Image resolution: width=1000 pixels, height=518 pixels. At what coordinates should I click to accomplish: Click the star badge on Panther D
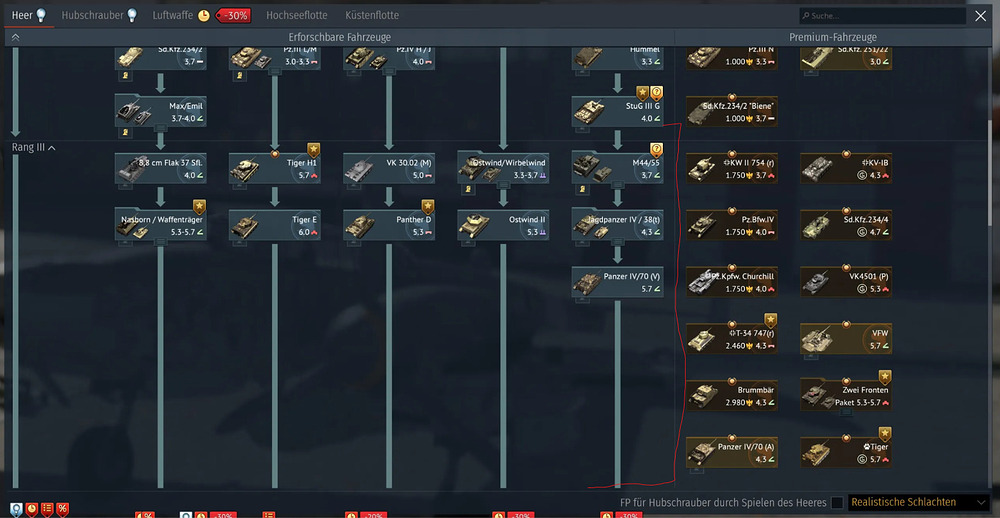click(427, 206)
